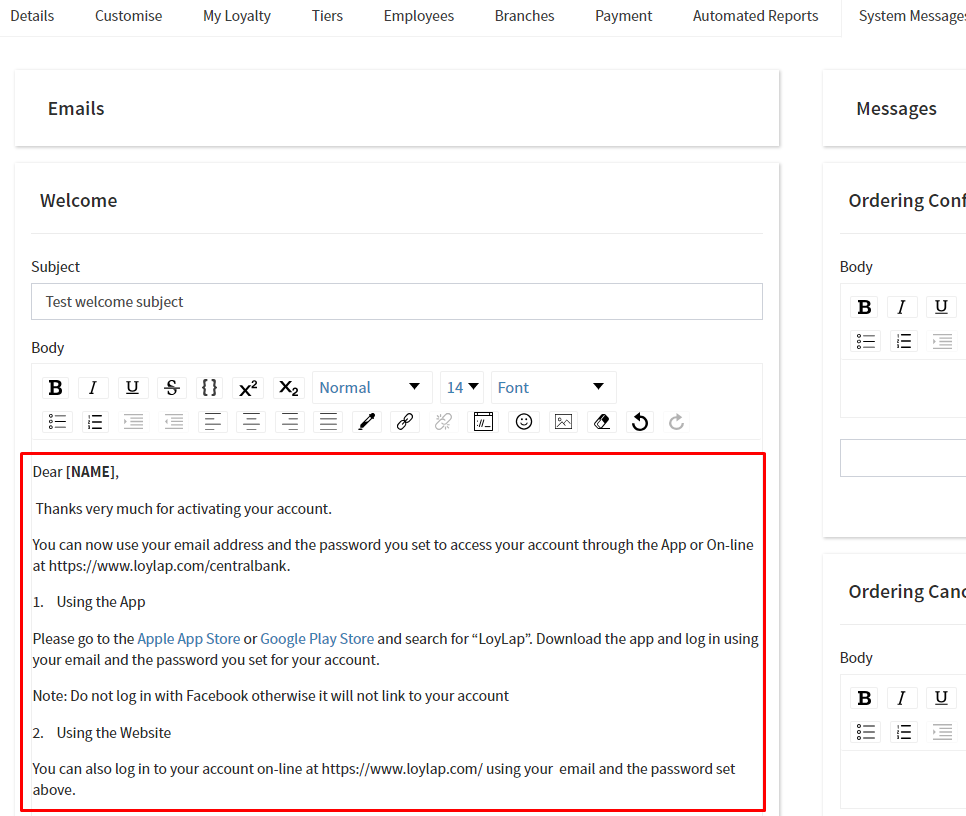Apply strikethrough formatting

tap(172, 387)
